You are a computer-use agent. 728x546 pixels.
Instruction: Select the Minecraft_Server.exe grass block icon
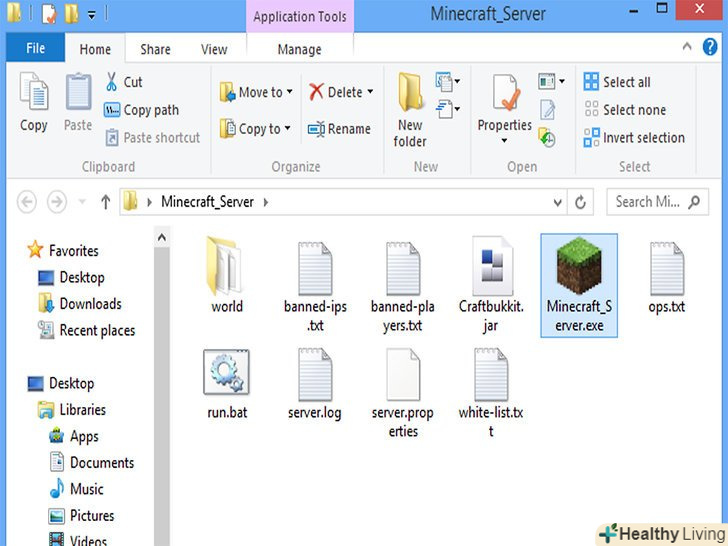click(579, 266)
